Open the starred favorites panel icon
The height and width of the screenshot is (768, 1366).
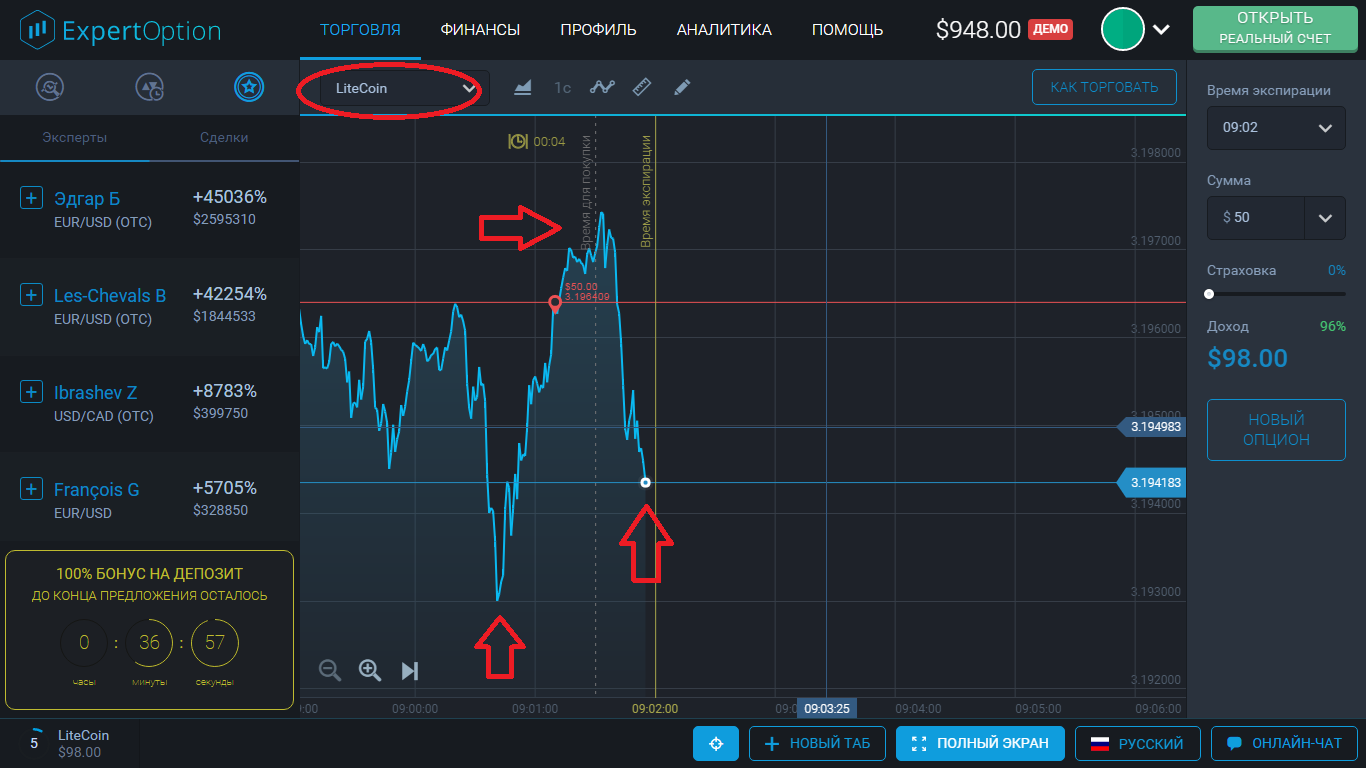(x=249, y=88)
